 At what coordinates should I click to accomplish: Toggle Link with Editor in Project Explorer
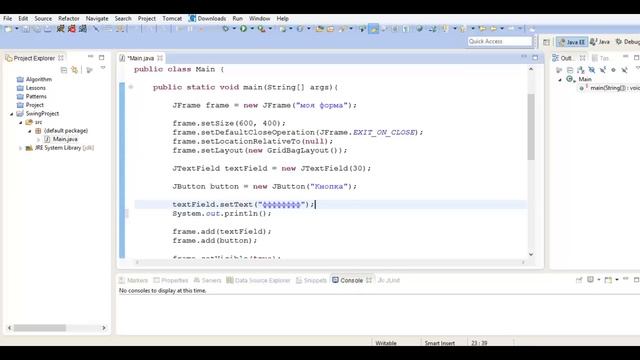point(74,70)
